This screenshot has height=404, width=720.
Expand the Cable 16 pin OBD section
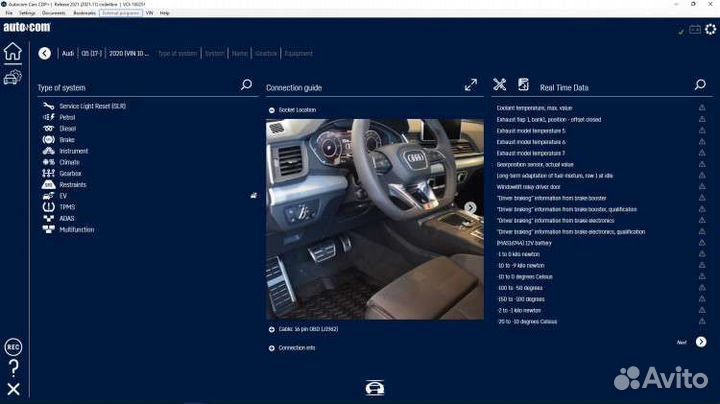pyautogui.click(x=271, y=329)
